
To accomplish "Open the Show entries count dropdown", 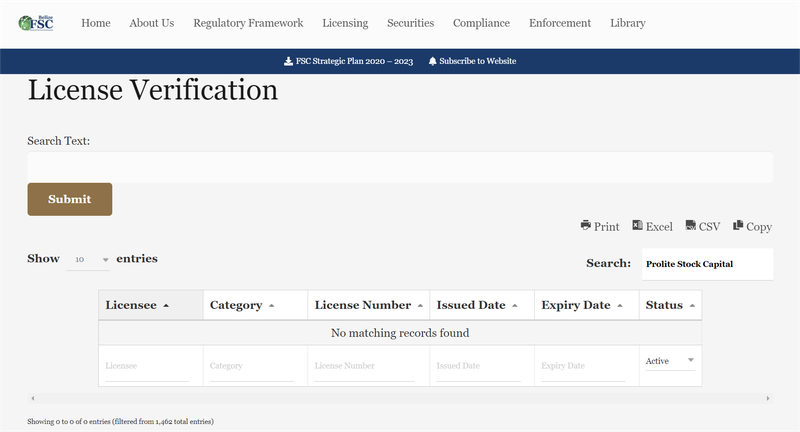I will [x=88, y=259].
